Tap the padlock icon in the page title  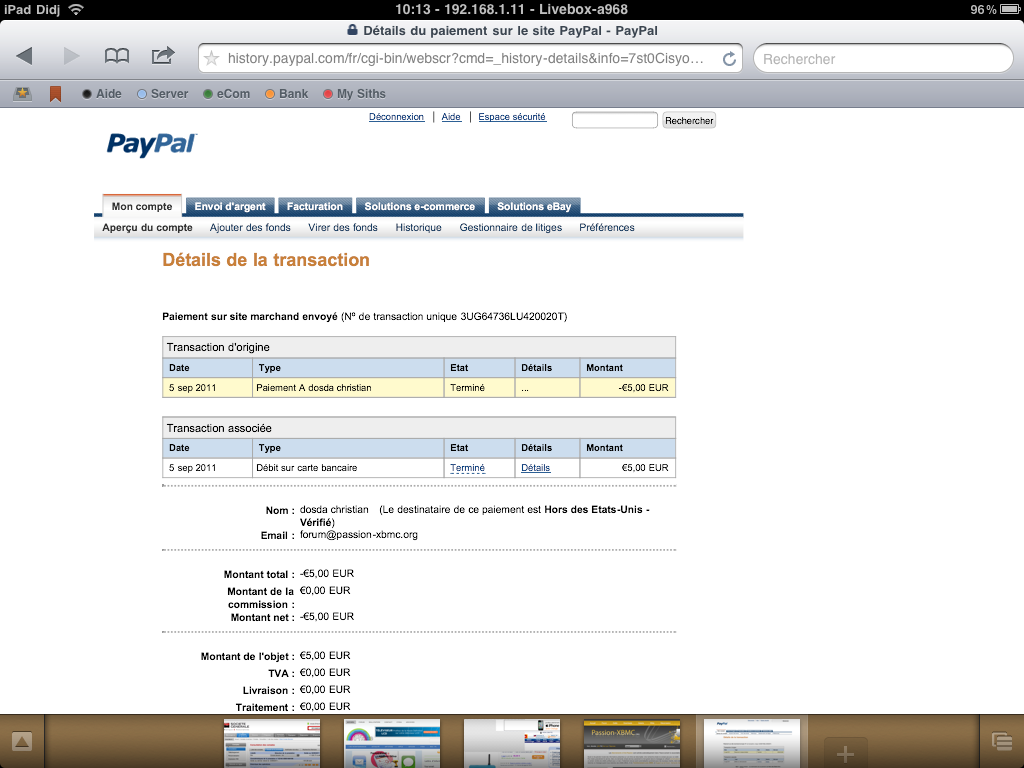click(x=352, y=30)
